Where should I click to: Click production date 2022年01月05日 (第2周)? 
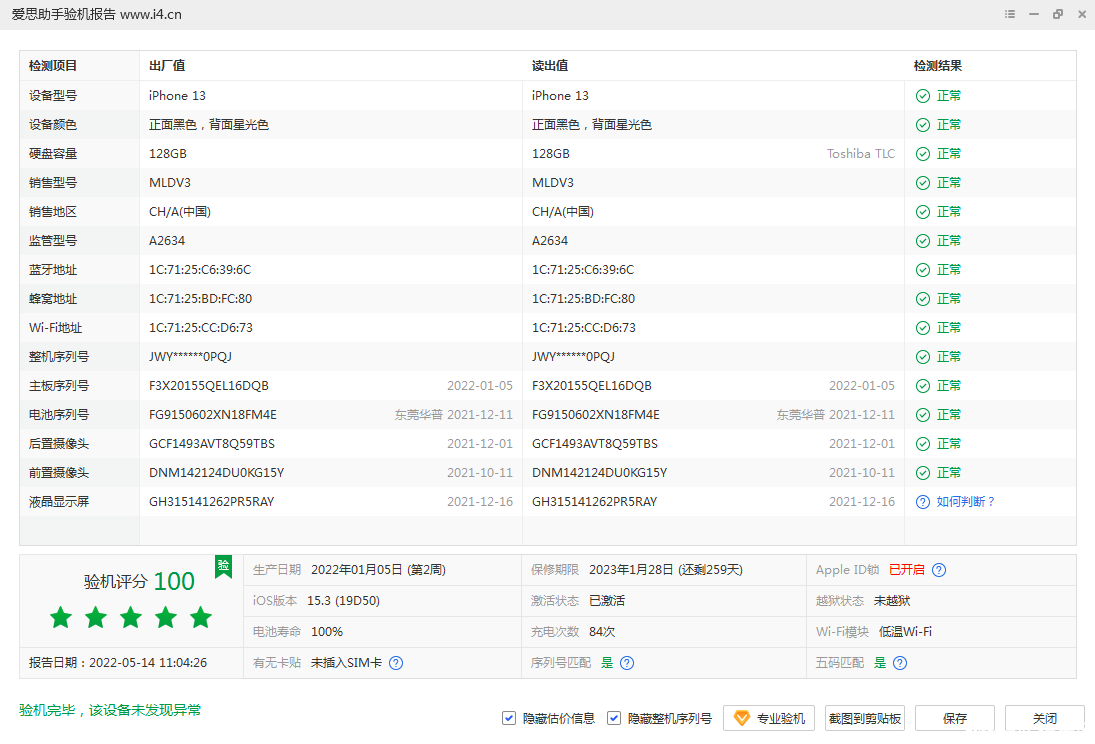click(379, 570)
